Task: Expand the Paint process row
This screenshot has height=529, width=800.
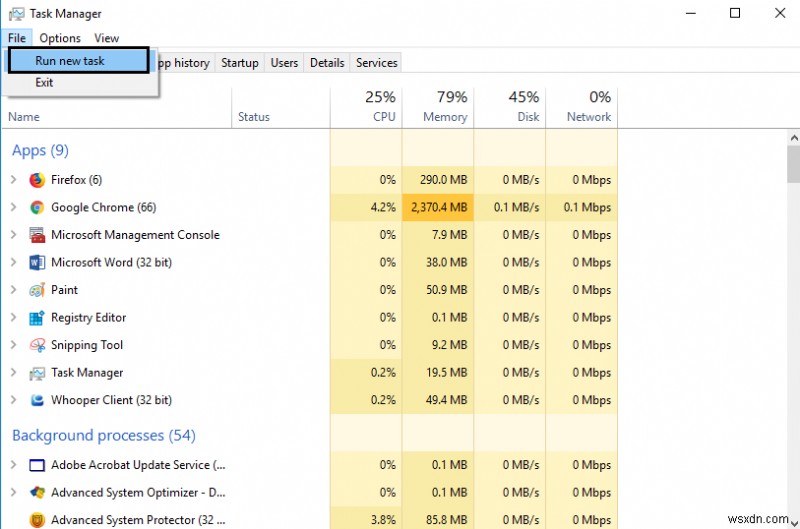Action: (x=14, y=290)
